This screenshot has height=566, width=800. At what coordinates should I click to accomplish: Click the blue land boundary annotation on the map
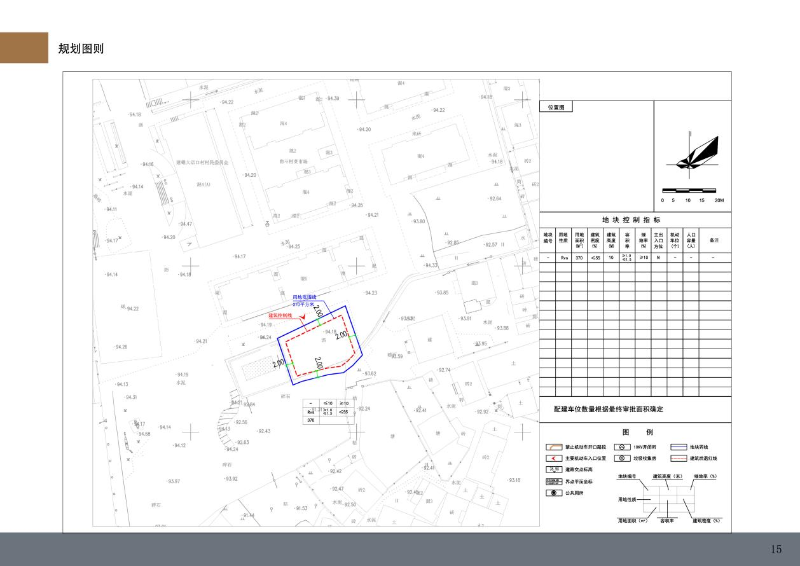(304, 300)
